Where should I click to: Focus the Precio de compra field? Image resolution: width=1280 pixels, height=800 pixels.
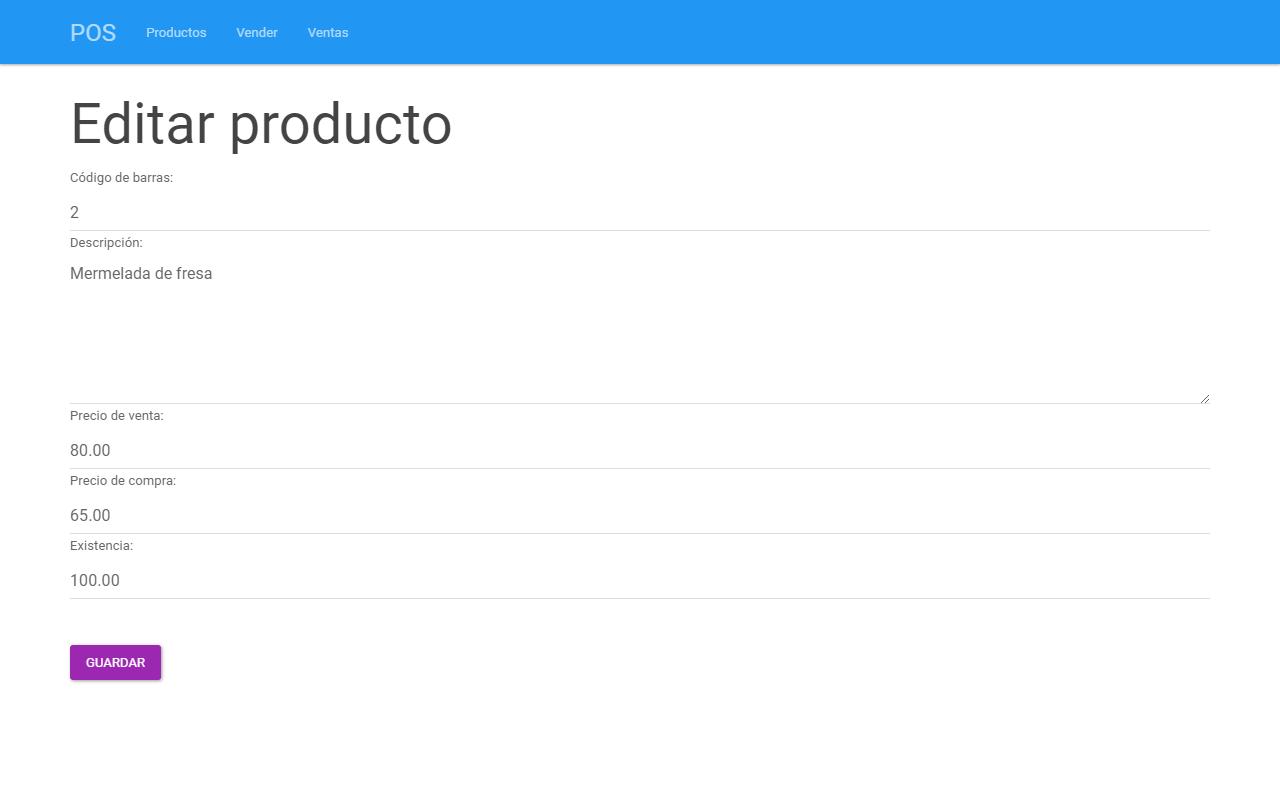pyautogui.click(x=640, y=515)
